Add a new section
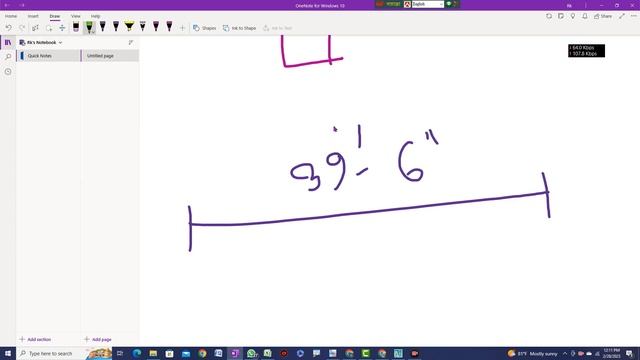 pos(36,339)
